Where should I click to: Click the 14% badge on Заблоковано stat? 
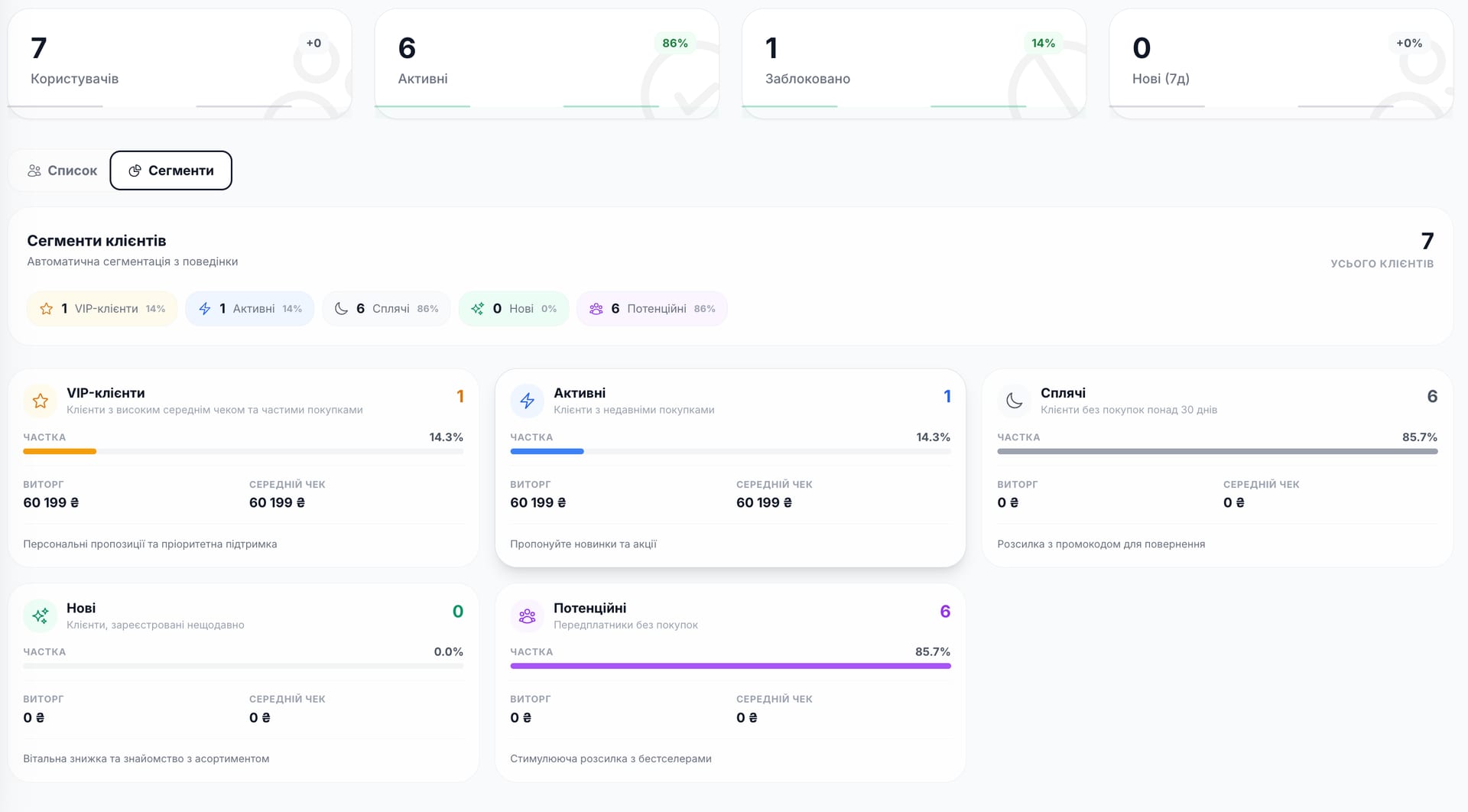point(1043,44)
